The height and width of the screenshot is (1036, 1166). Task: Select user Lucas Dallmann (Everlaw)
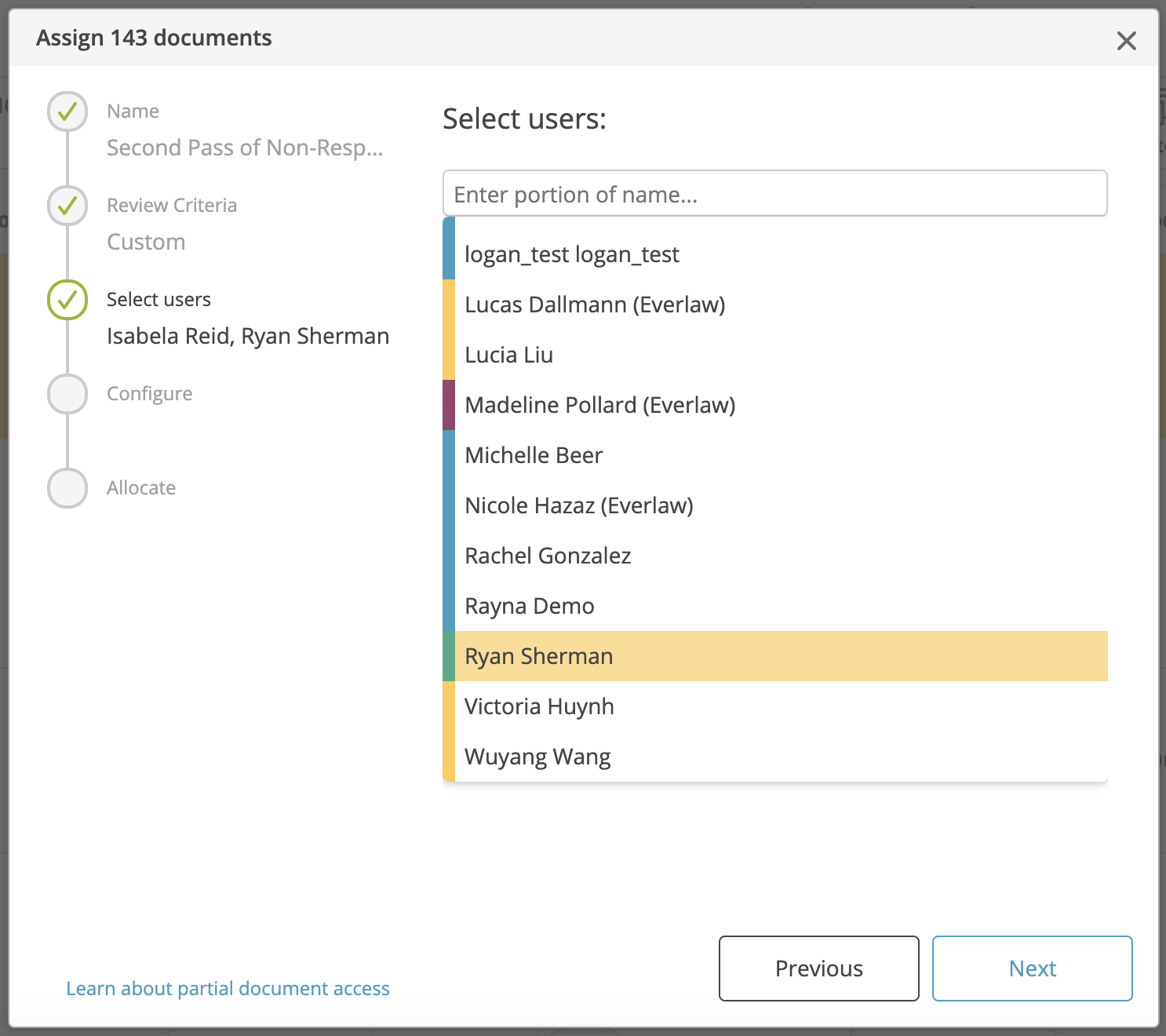(775, 305)
